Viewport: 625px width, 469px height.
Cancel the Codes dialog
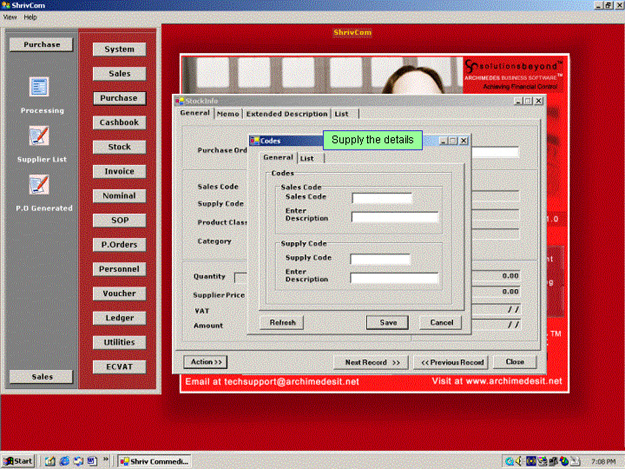tap(441, 322)
